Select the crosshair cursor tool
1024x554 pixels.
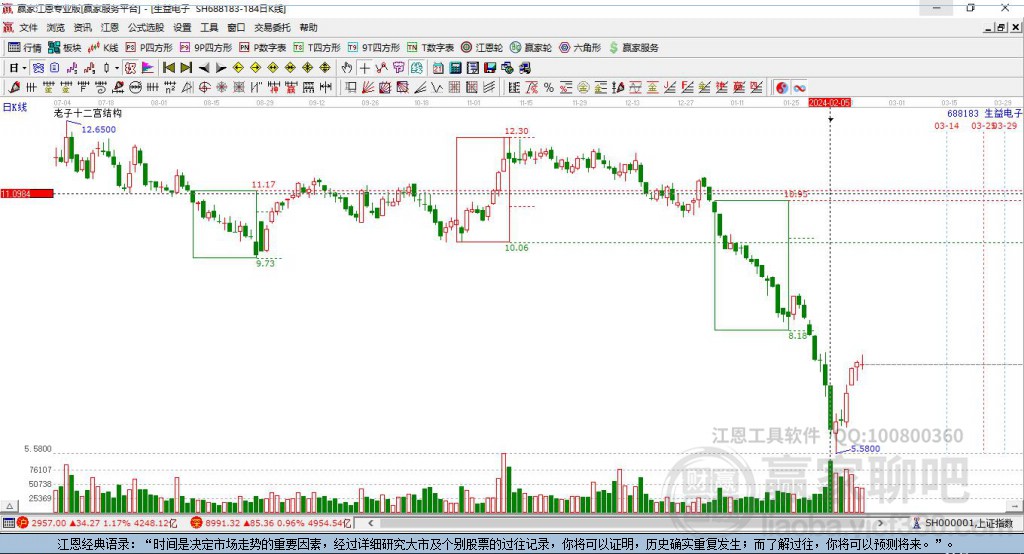(364, 68)
